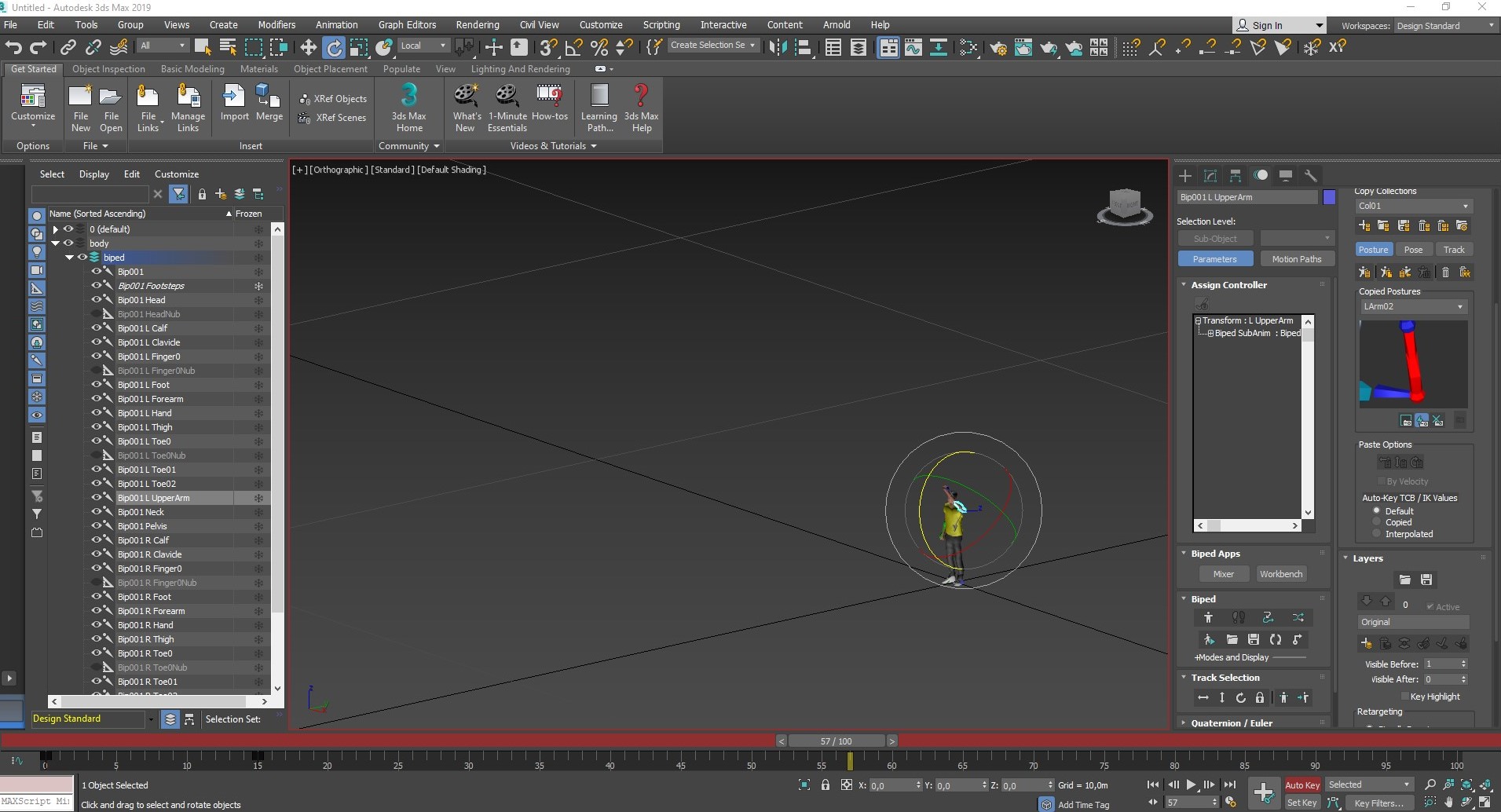Activate the Select and Rotate tool
This screenshot has width=1501, height=812.
coord(334,48)
